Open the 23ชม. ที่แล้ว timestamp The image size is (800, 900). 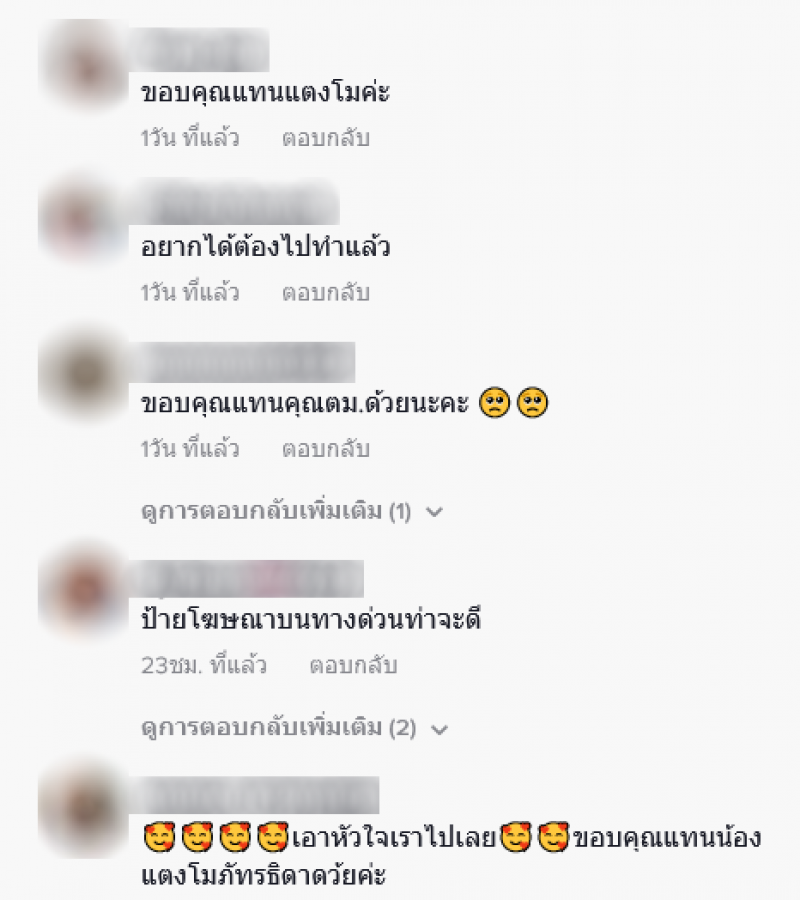coord(204,665)
